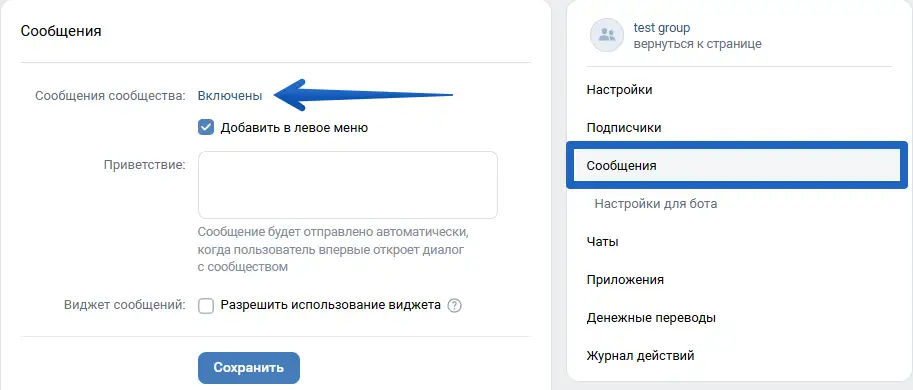913x390 pixels.
Task: Click the Приветствие greeting text field
Action: point(348,185)
